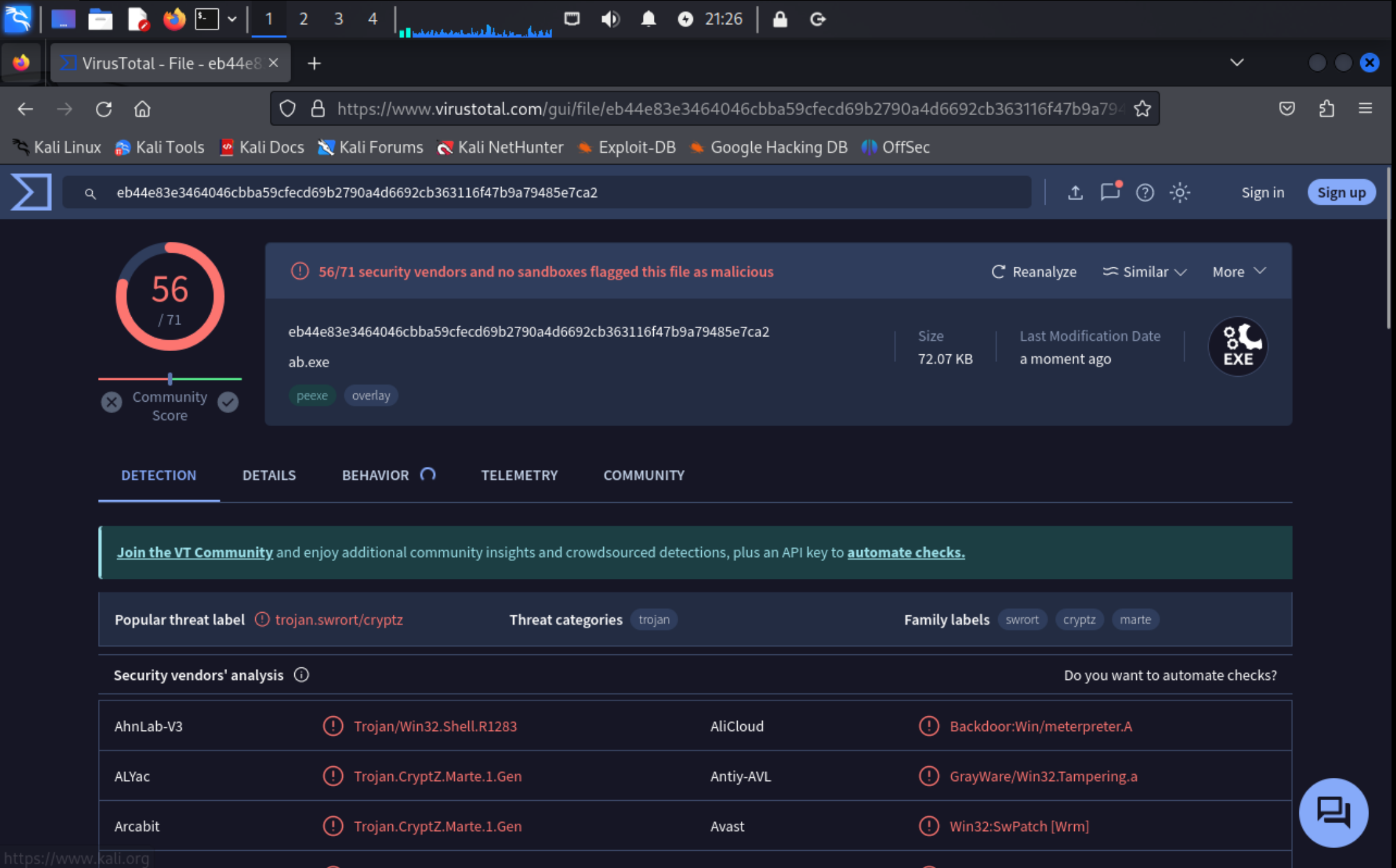Open the chat bubble widget
This screenshot has height=868, width=1396.
coord(1333,812)
